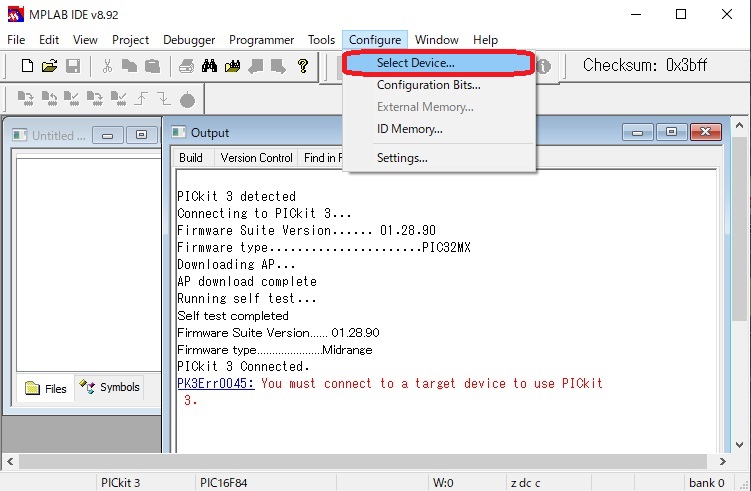Click the yellow question mark help icon
This screenshot has width=751, height=491.
(302, 66)
